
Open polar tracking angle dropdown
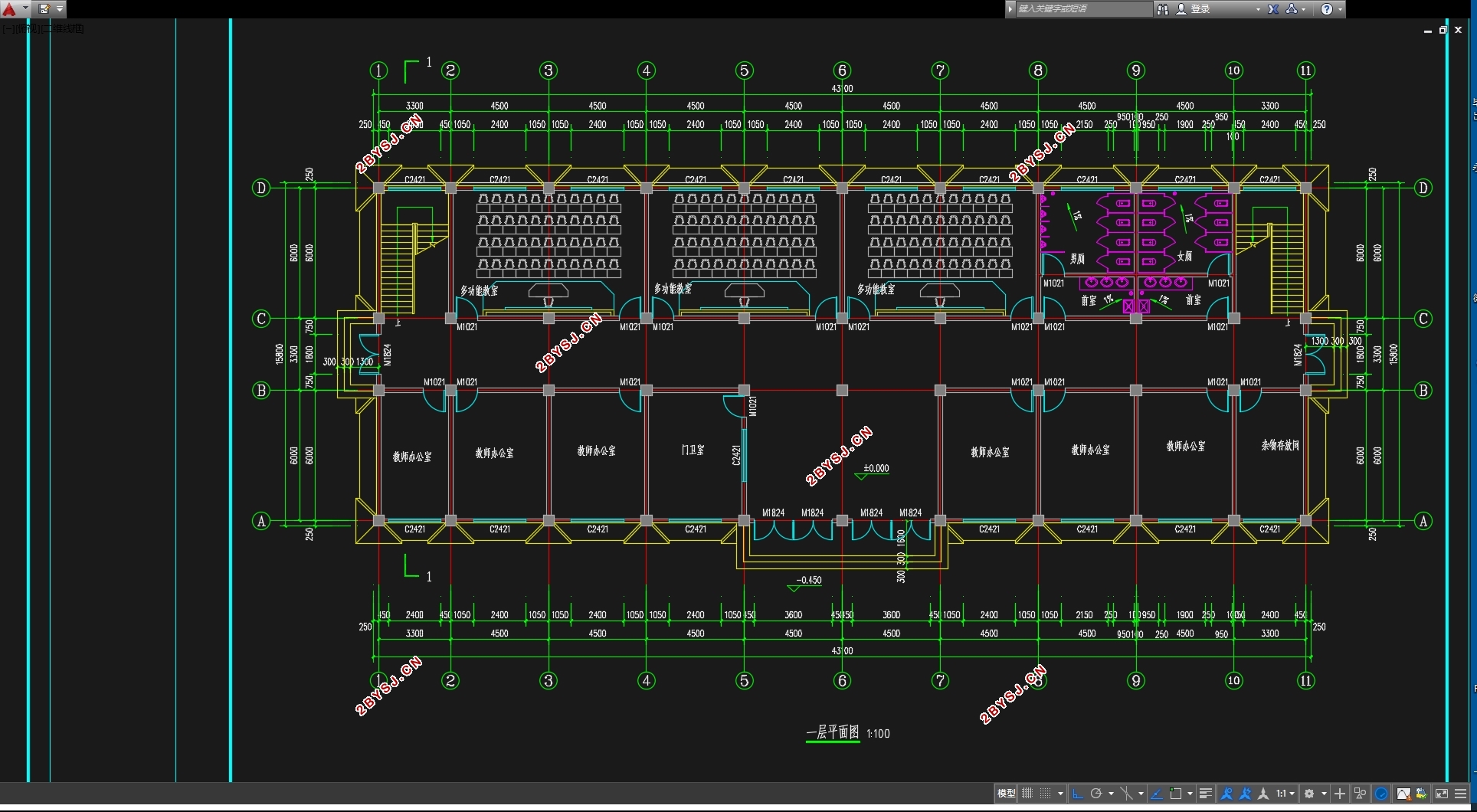1111,794
